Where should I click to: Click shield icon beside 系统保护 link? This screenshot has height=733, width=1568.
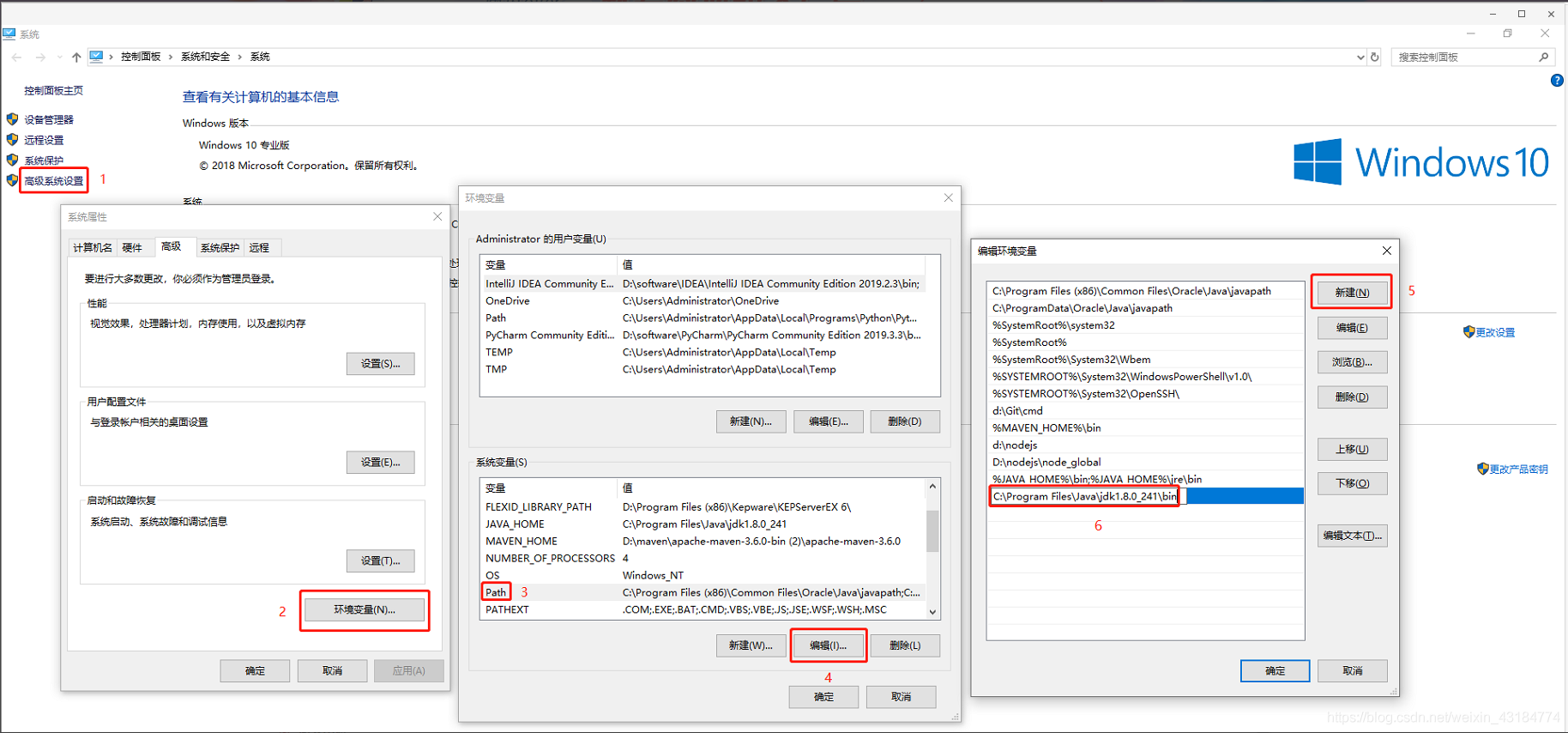pyautogui.click(x=12, y=160)
